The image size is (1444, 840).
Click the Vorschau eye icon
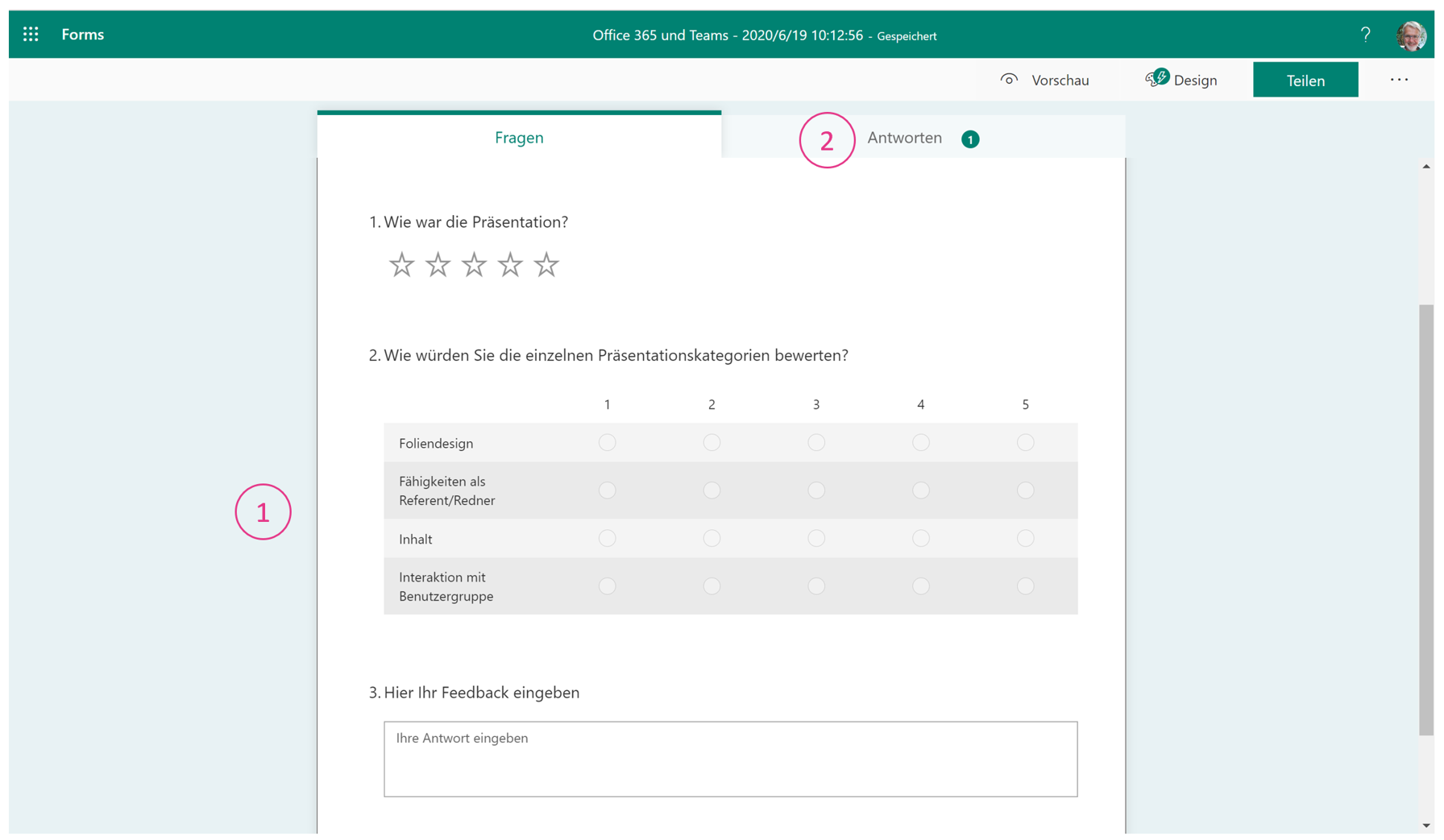tap(1010, 79)
